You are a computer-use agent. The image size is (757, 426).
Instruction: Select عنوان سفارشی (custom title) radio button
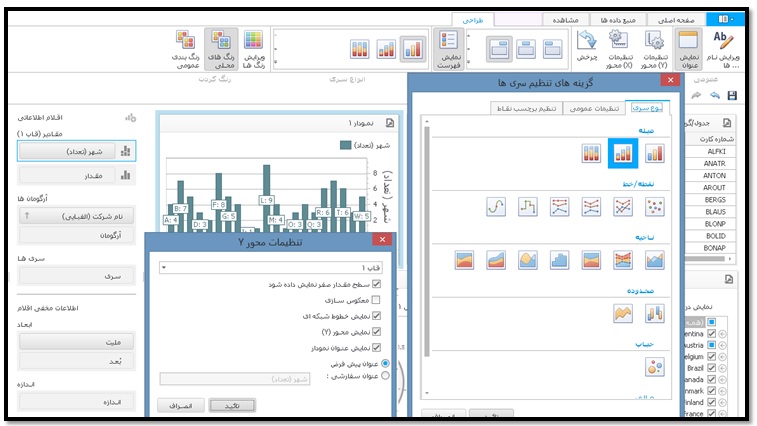coord(385,375)
